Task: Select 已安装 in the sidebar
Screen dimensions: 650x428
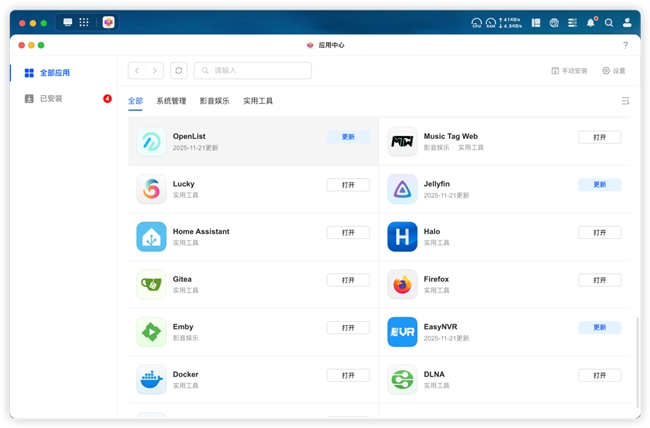Action: pos(63,99)
